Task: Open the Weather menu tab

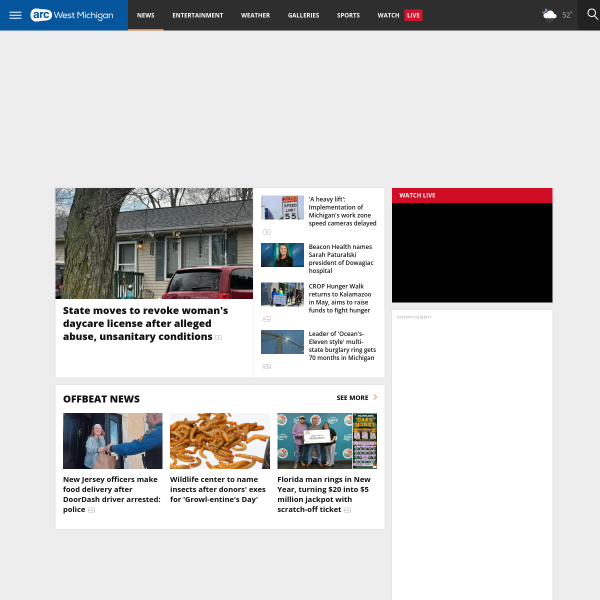Action: tap(256, 15)
